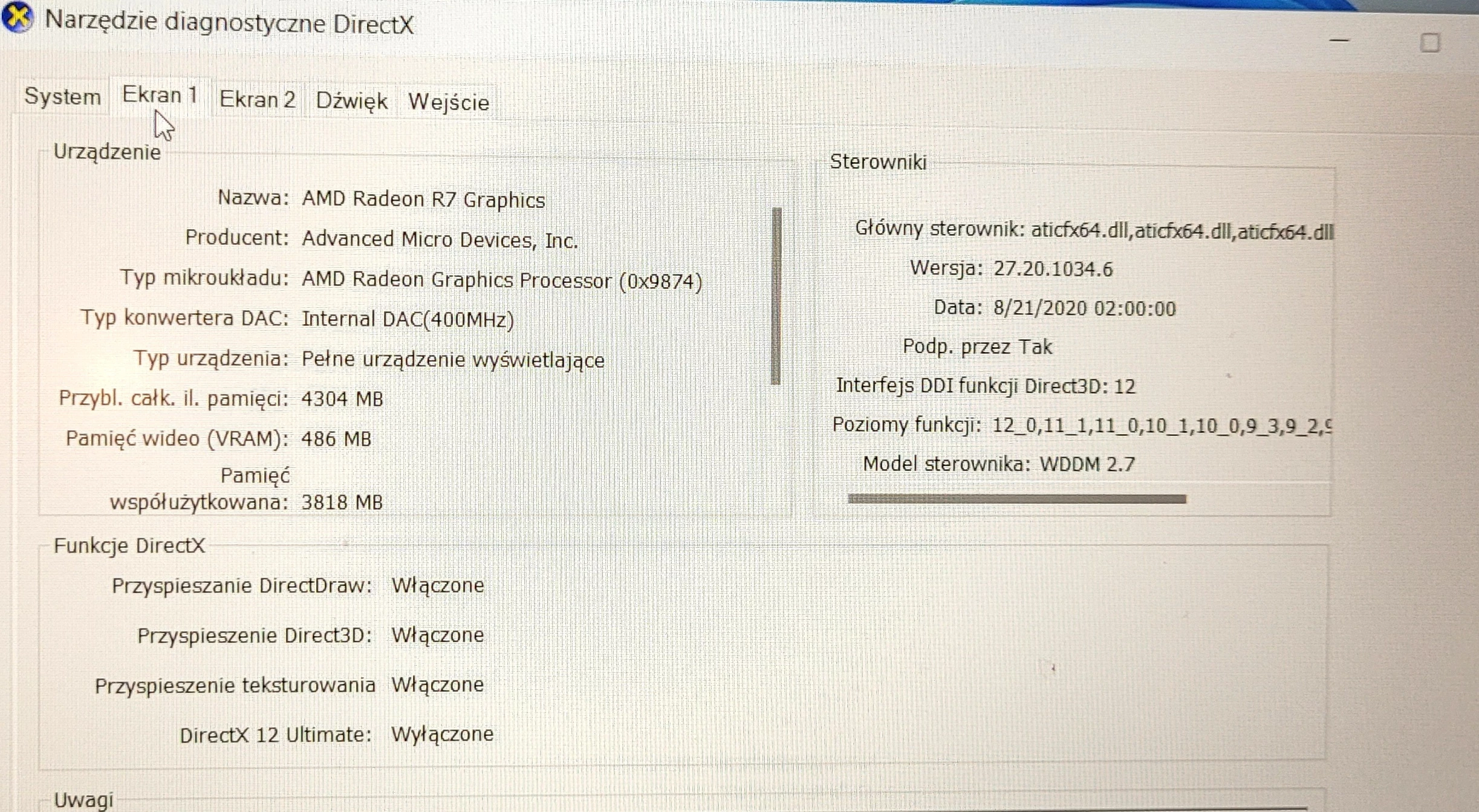Click the Typ mikroukładu: label
The width and height of the screenshot is (1479, 812).
tap(204, 278)
